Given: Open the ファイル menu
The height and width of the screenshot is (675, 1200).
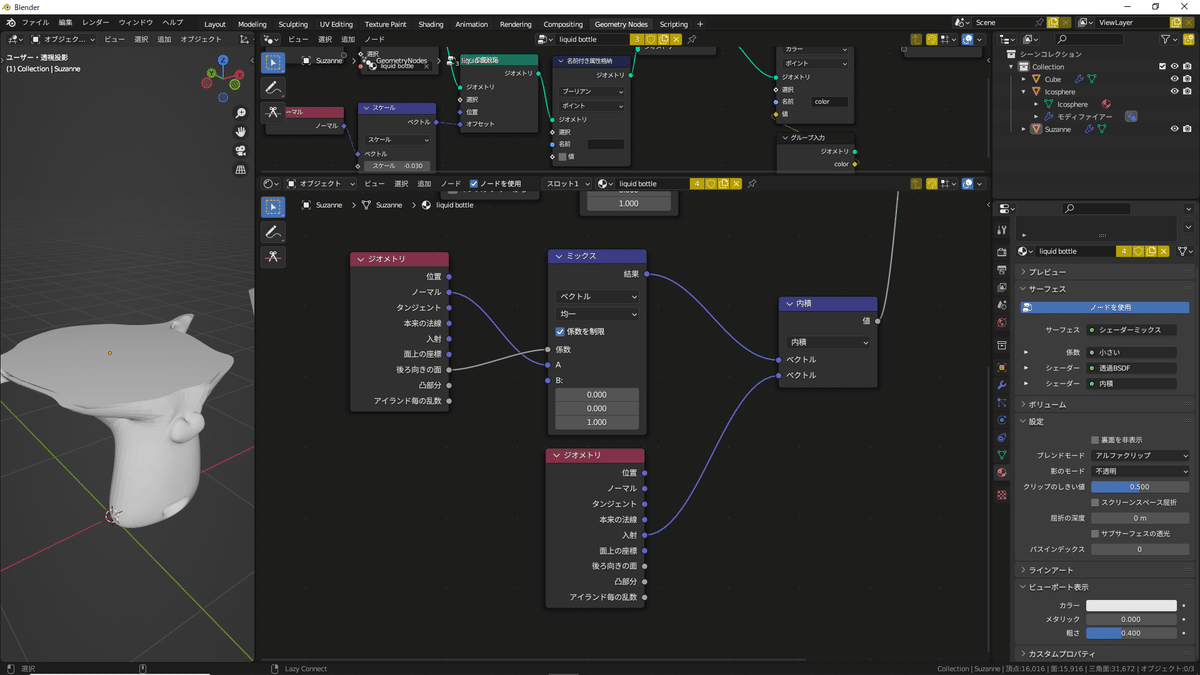Looking at the screenshot, I should [x=35, y=22].
